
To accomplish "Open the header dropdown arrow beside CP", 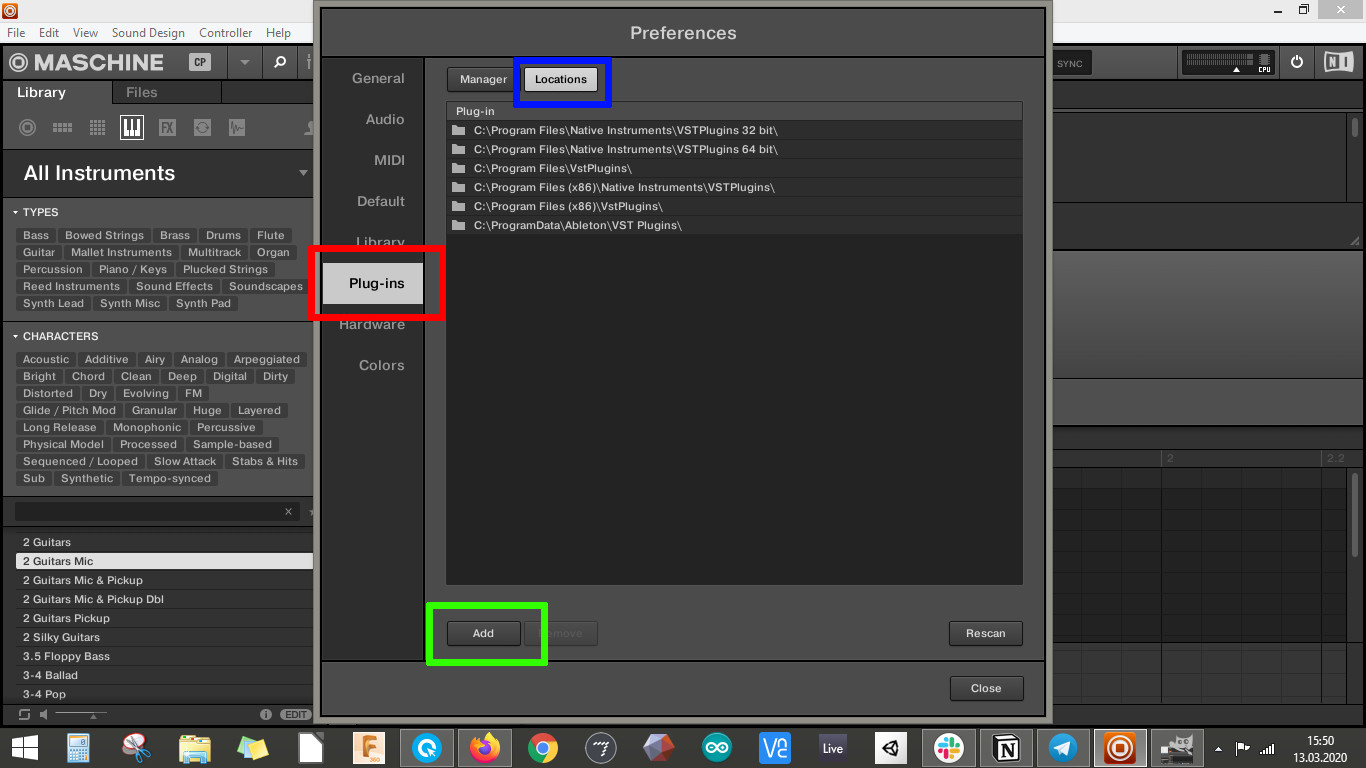I will (245, 62).
